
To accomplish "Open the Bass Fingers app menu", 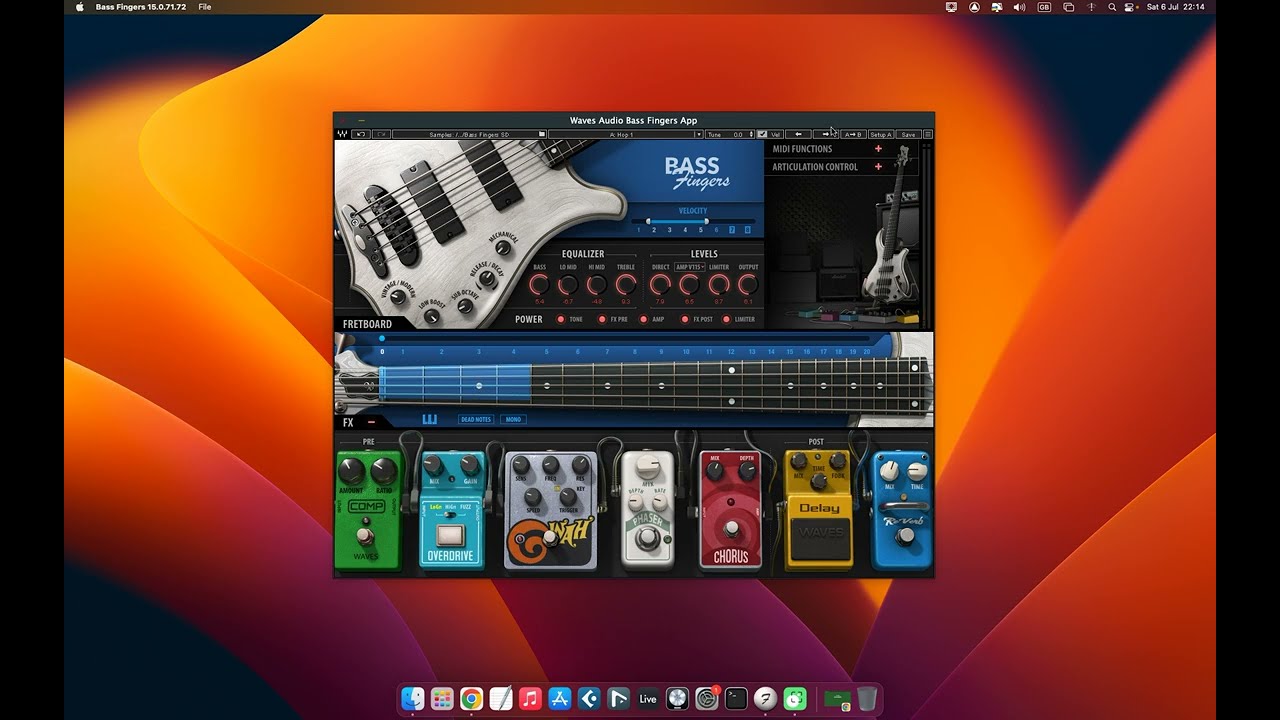I will 141,7.
